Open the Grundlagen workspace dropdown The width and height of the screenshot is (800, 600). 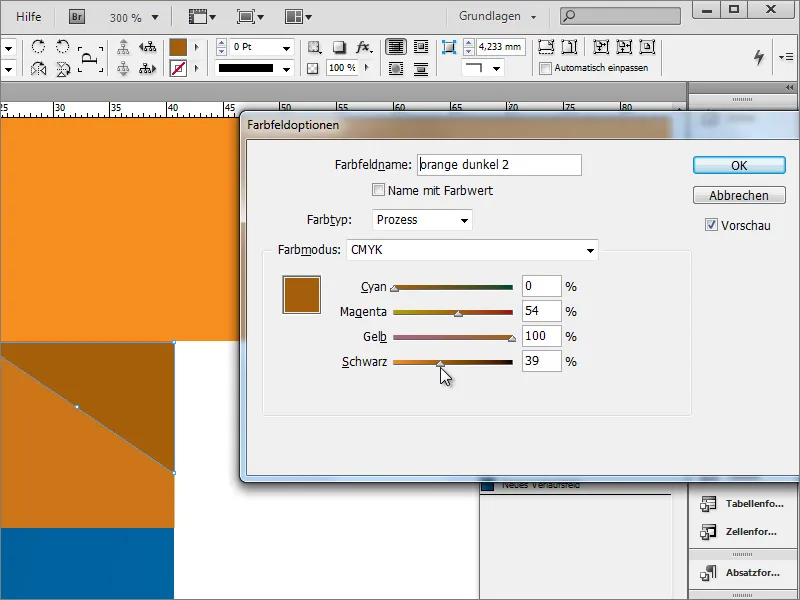tap(497, 16)
